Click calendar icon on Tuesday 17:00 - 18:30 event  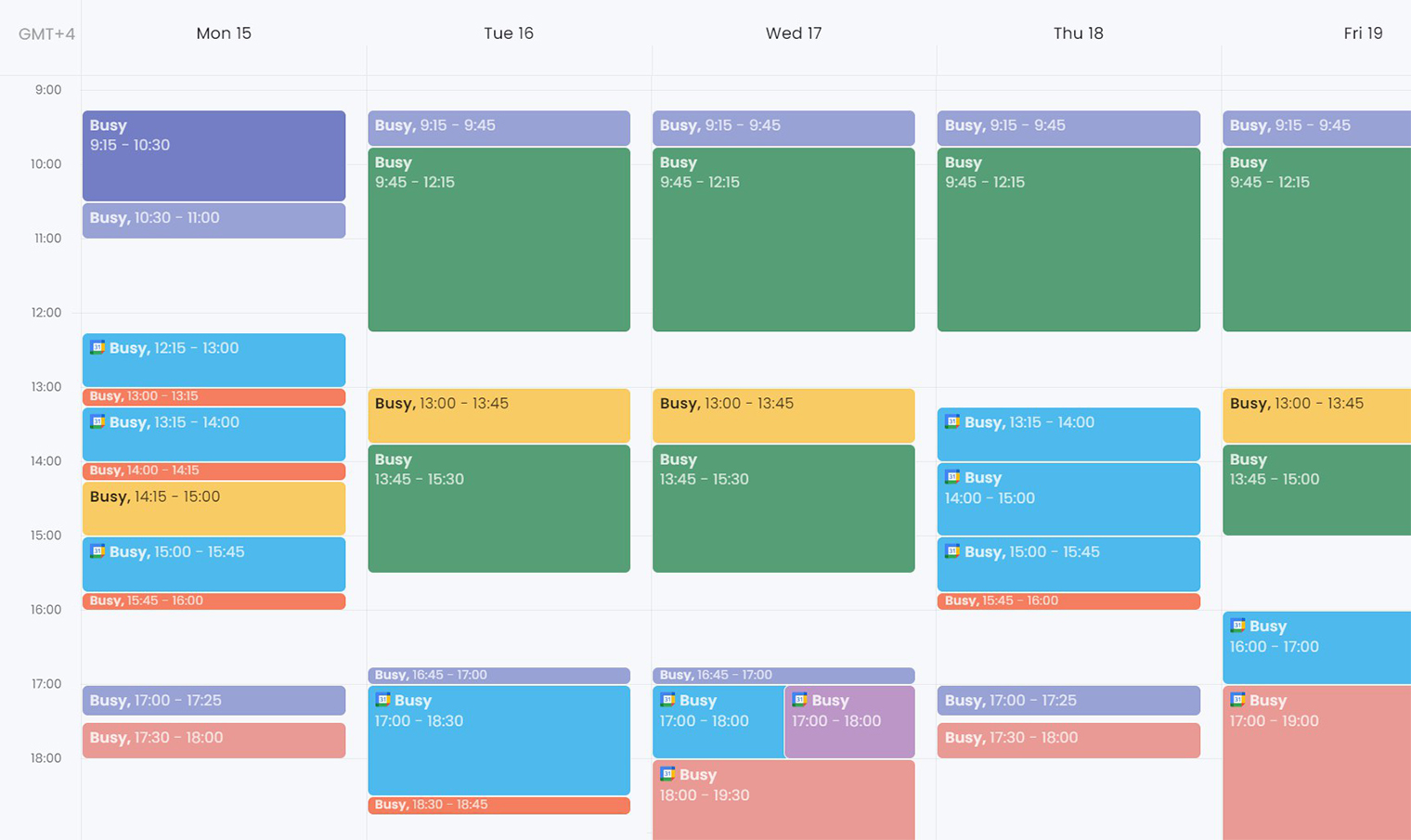pos(382,700)
